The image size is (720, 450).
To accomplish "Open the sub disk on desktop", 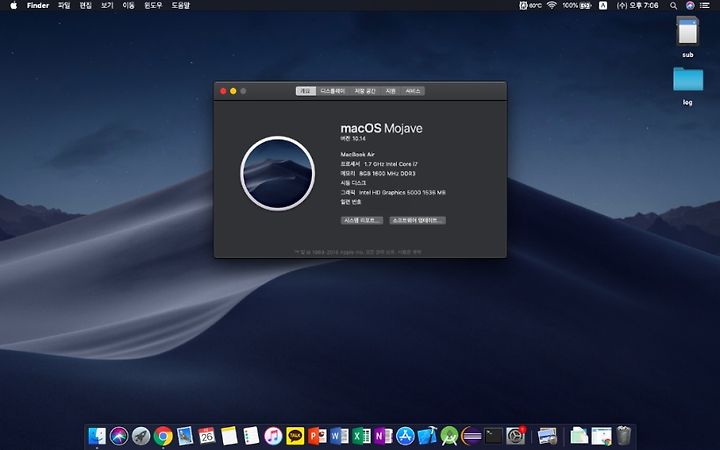I will [x=687, y=37].
